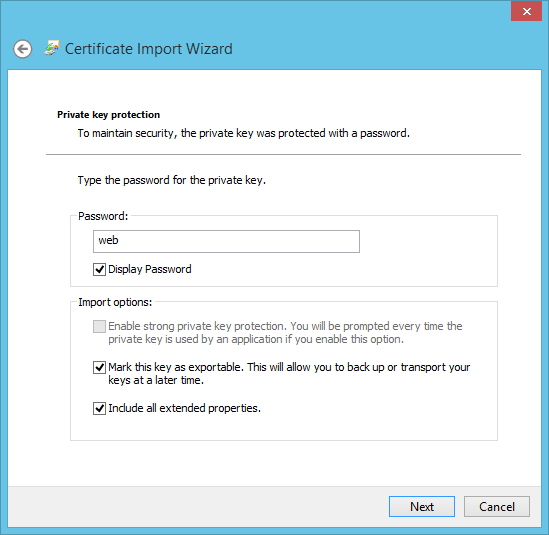Click the certificate wizard icon in title
The width and height of the screenshot is (549, 535).
52,48
